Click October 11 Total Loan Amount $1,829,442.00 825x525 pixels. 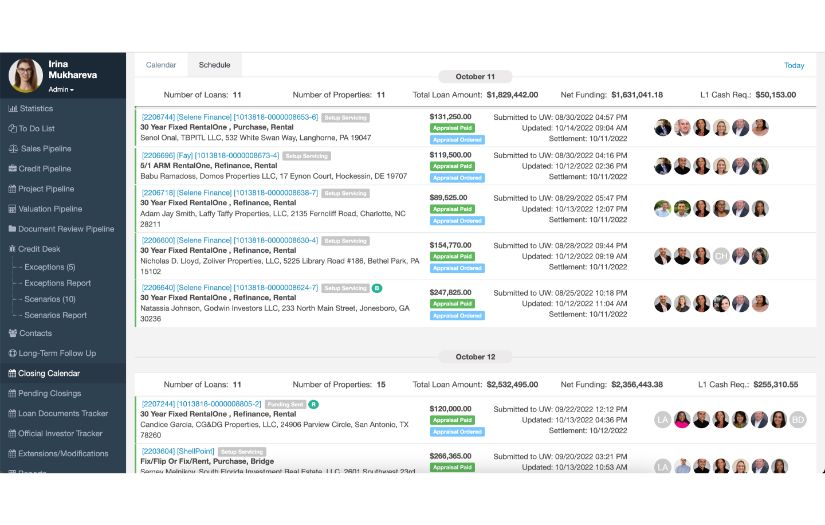(x=512, y=95)
